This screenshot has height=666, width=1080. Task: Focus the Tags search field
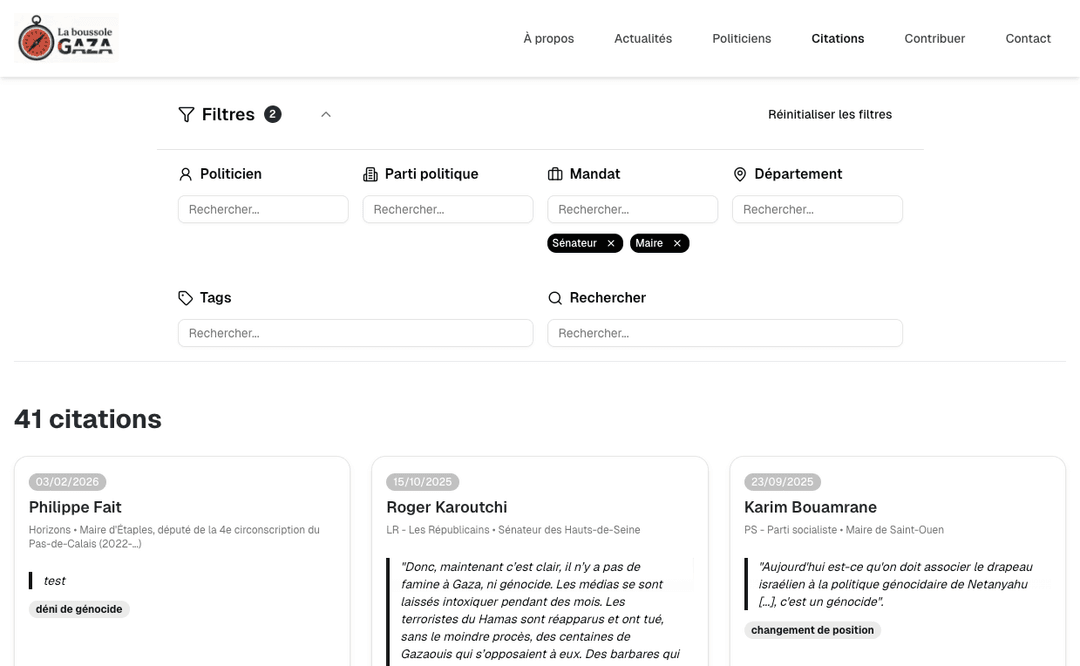(x=355, y=333)
